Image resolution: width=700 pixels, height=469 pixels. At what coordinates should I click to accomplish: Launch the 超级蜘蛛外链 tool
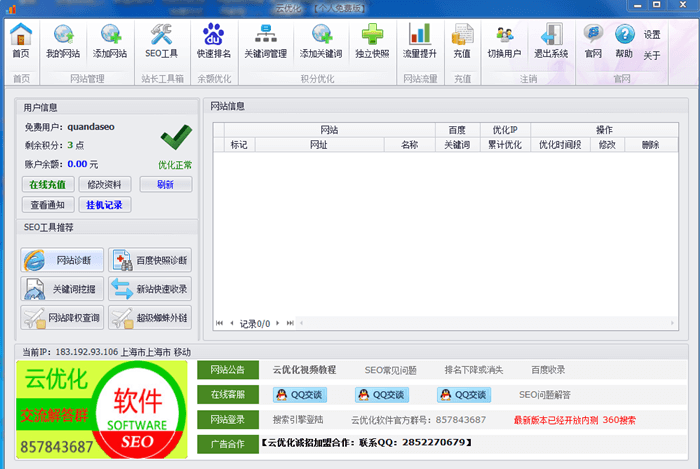tap(150, 318)
